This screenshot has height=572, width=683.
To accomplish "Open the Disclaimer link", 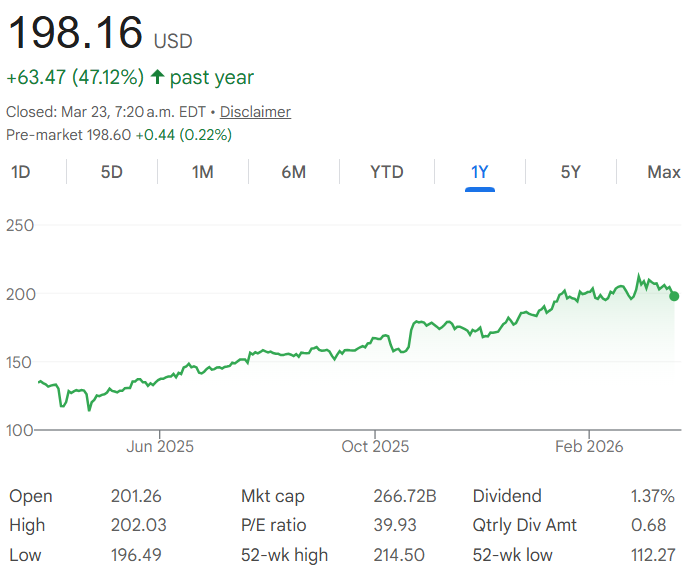I will 255,112.
